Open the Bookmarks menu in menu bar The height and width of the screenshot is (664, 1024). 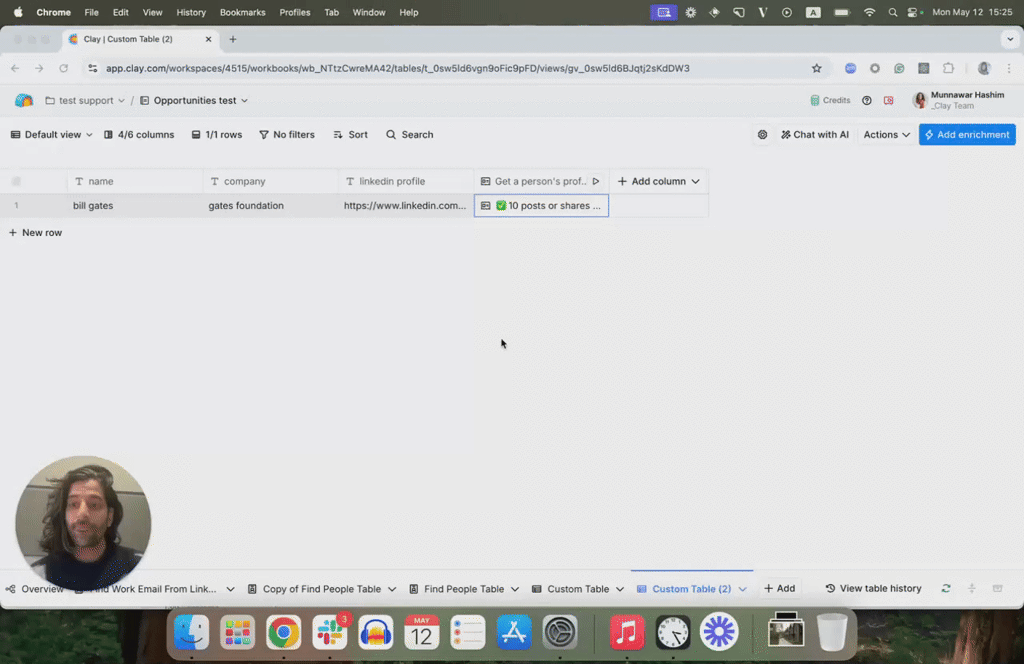[241, 12]
